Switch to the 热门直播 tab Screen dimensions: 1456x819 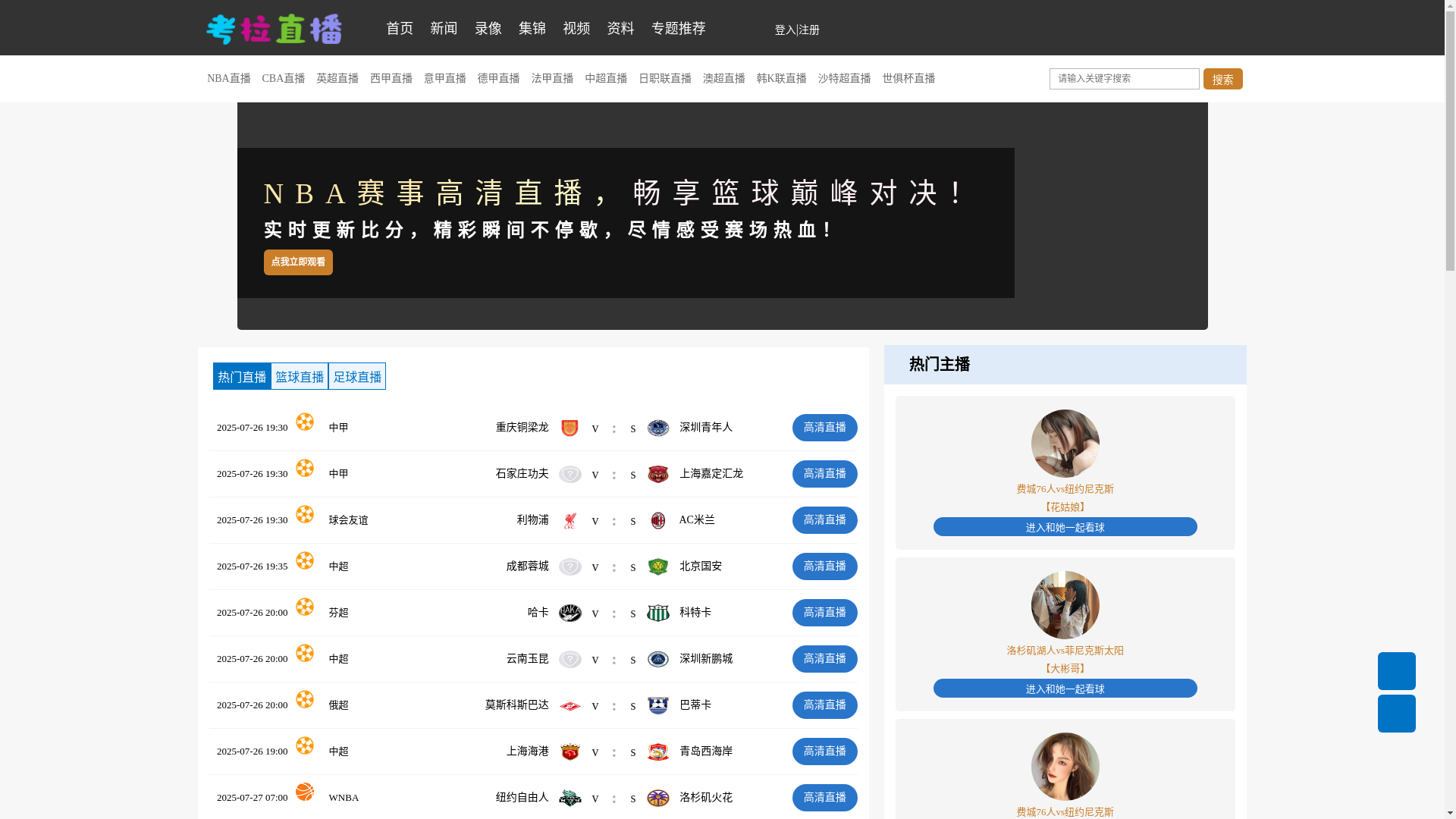point(242,376)
